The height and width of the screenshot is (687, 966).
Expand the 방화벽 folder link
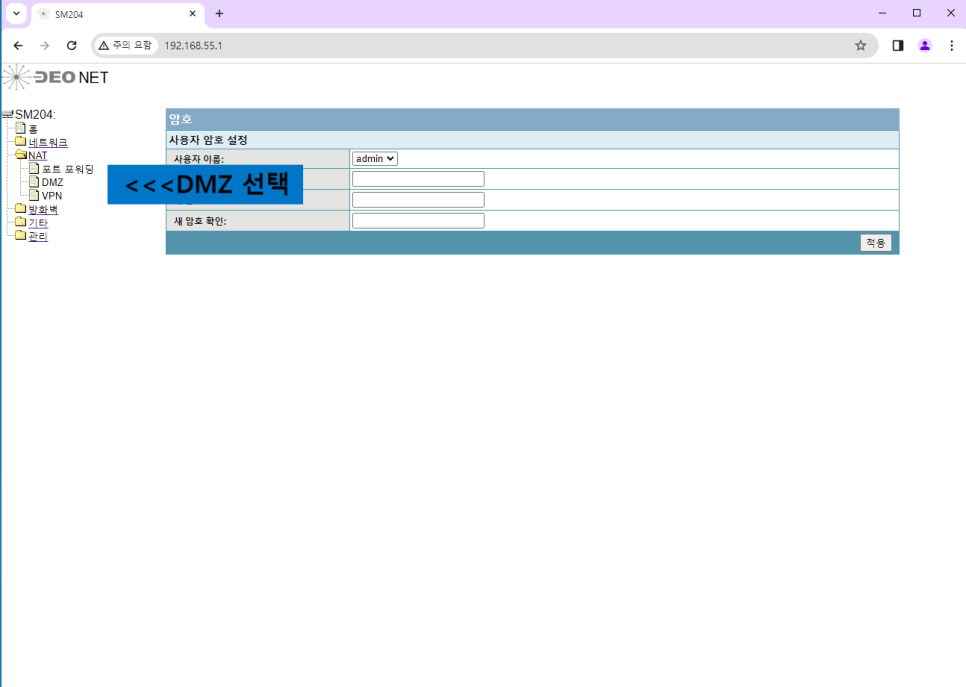point(43,209)
